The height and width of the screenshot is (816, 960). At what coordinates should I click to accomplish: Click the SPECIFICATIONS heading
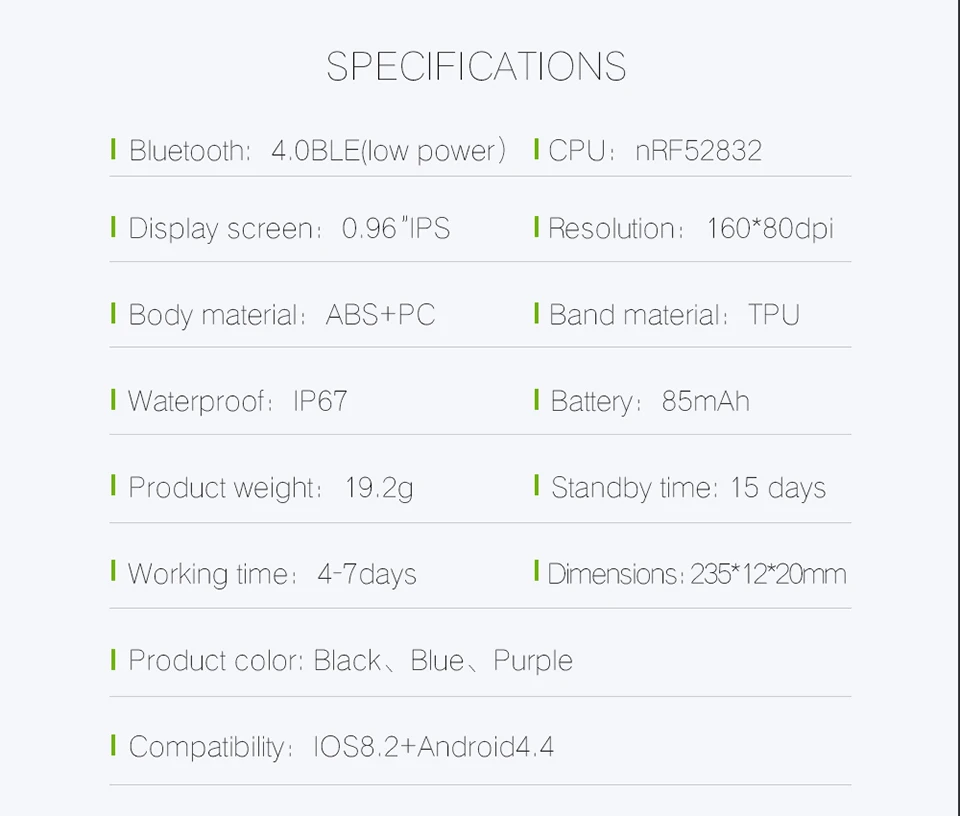[x=476, y=66]
